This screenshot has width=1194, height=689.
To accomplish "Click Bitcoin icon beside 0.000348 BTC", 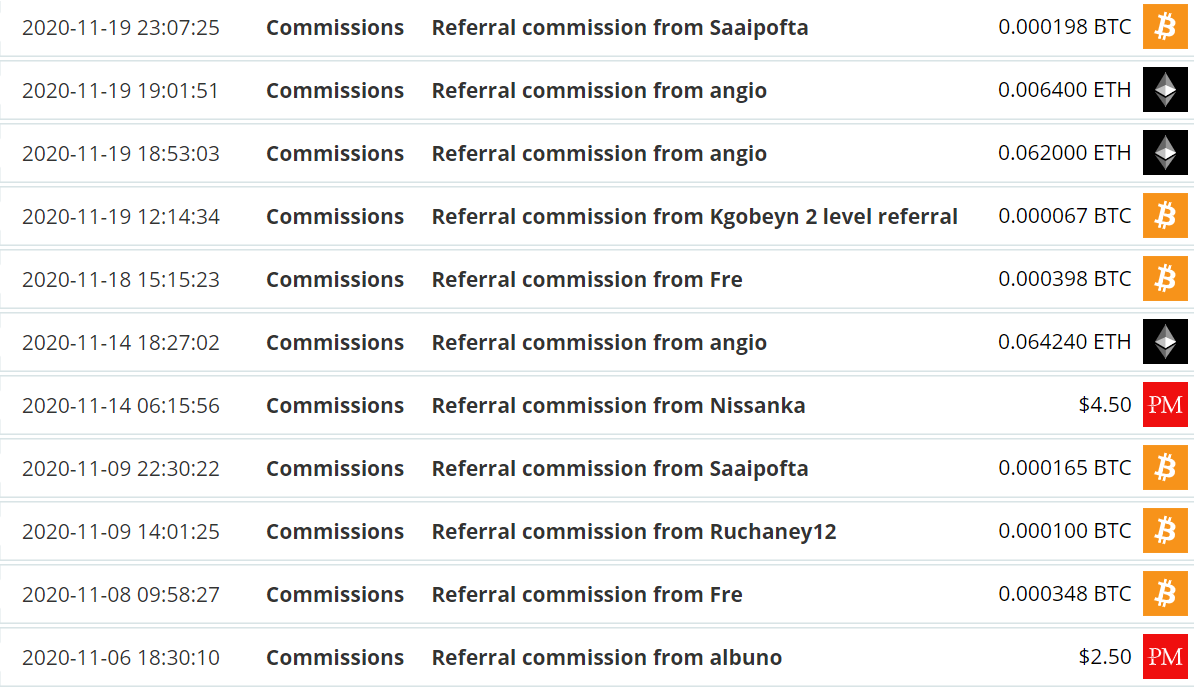I will [1165, 594].
